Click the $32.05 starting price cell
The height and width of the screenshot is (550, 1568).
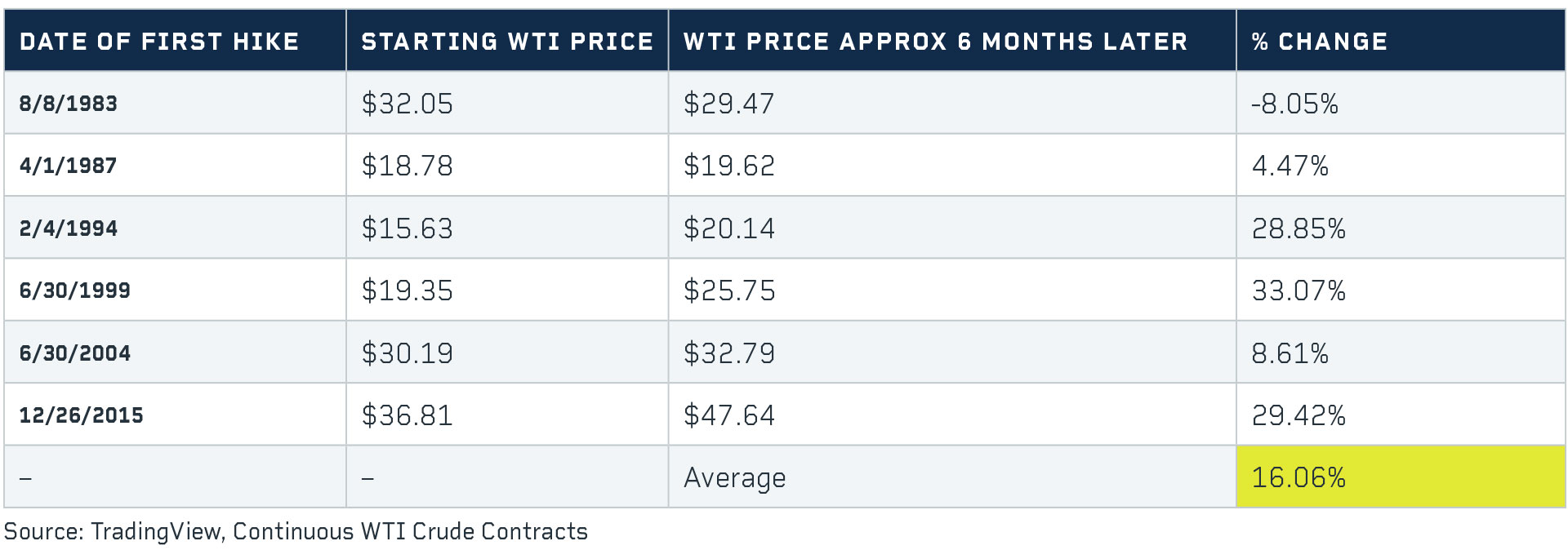coord(407,104)
